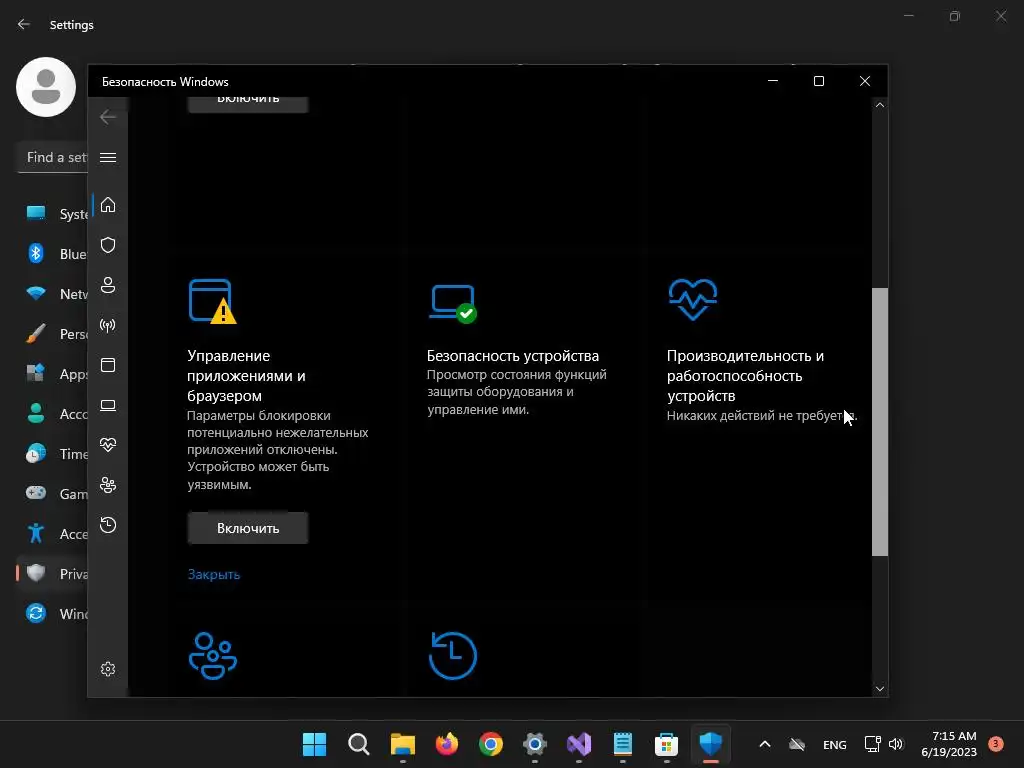Image resolution: width=1024 pixels, height=768 pixels.
Task: Click the Settings user avatar
Action: click(x=46, y=87)
